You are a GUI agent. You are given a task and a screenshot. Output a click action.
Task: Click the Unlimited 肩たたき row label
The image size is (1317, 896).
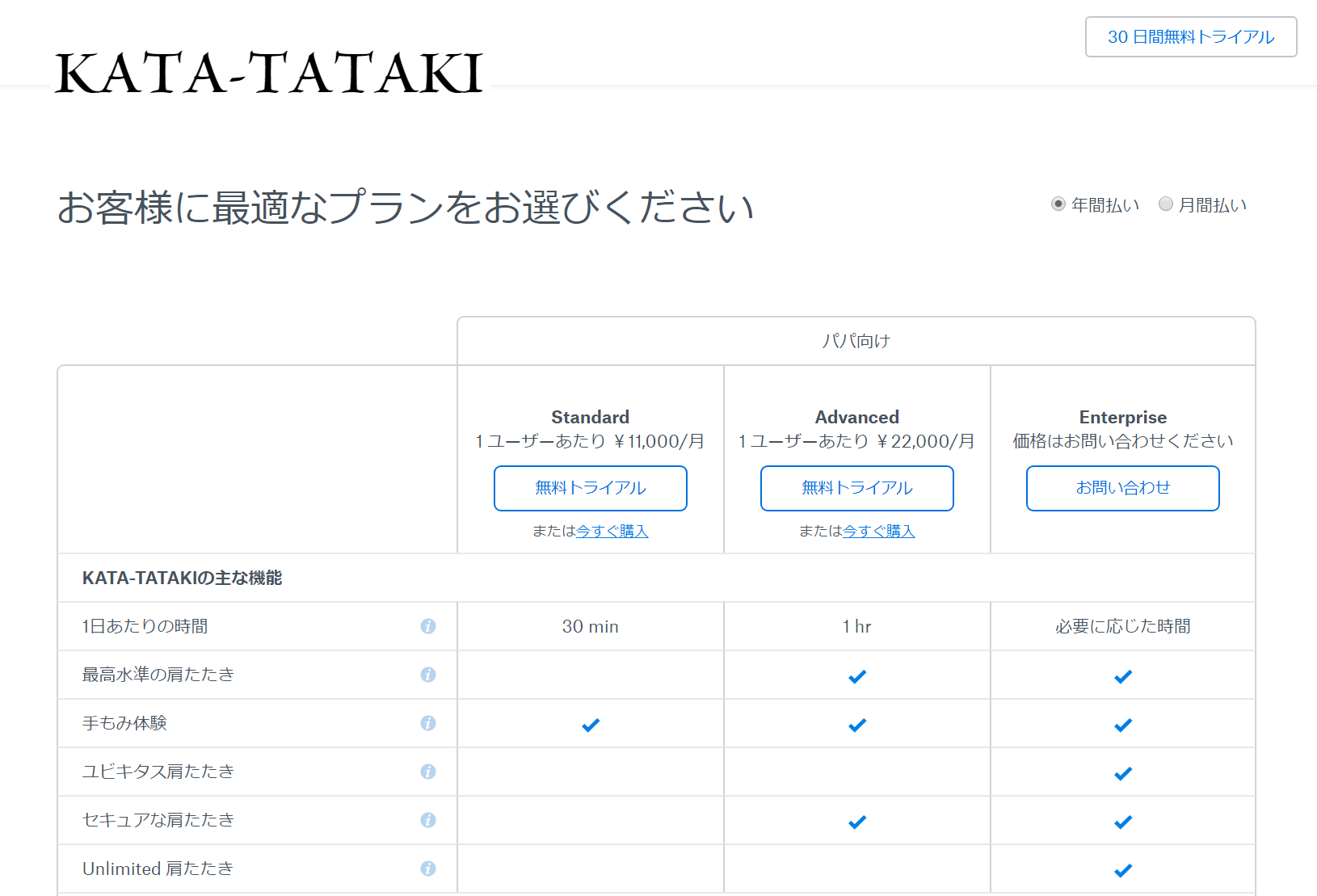point(158,869)
